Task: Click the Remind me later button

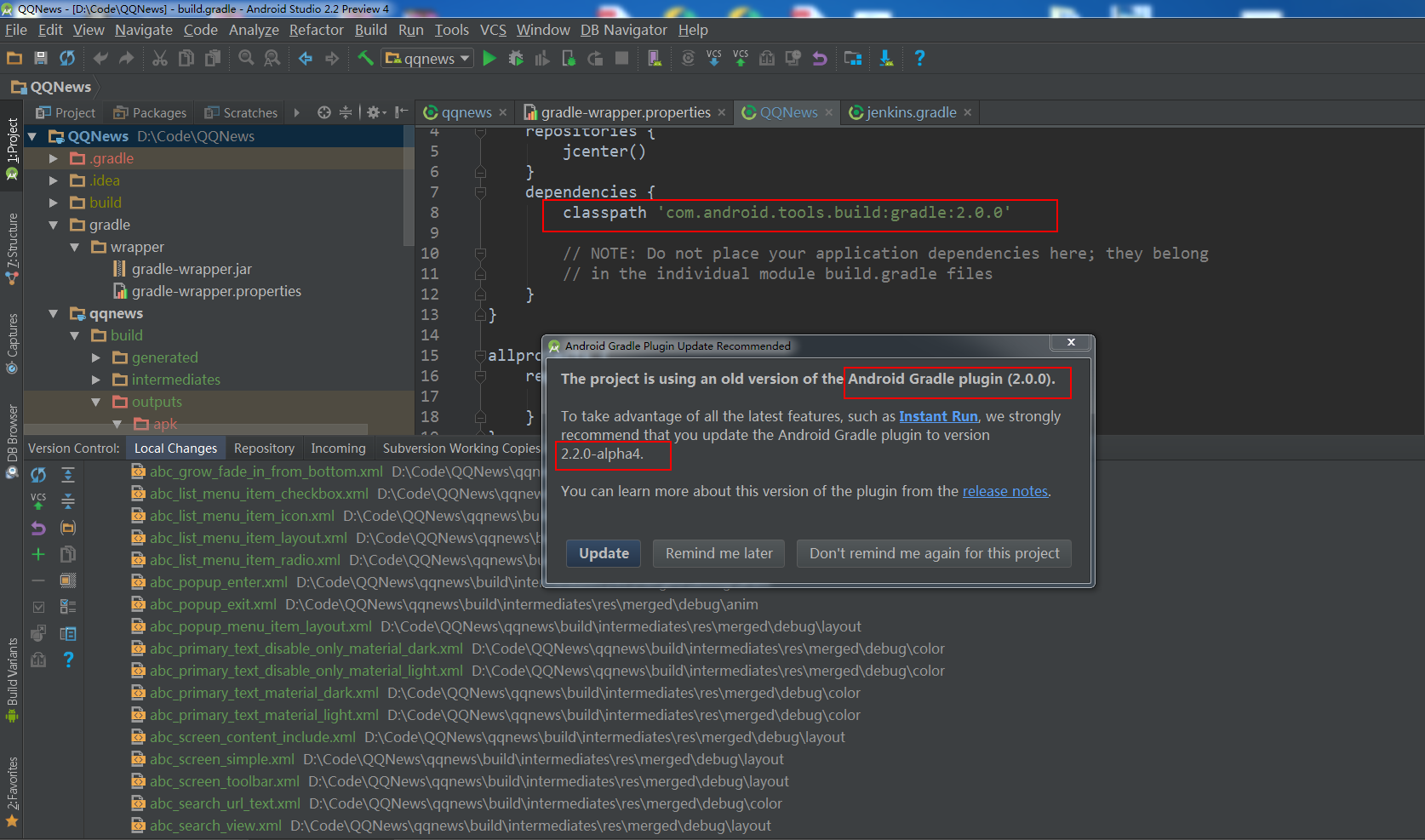Action: pyautogui.click(x=719, y=553)
